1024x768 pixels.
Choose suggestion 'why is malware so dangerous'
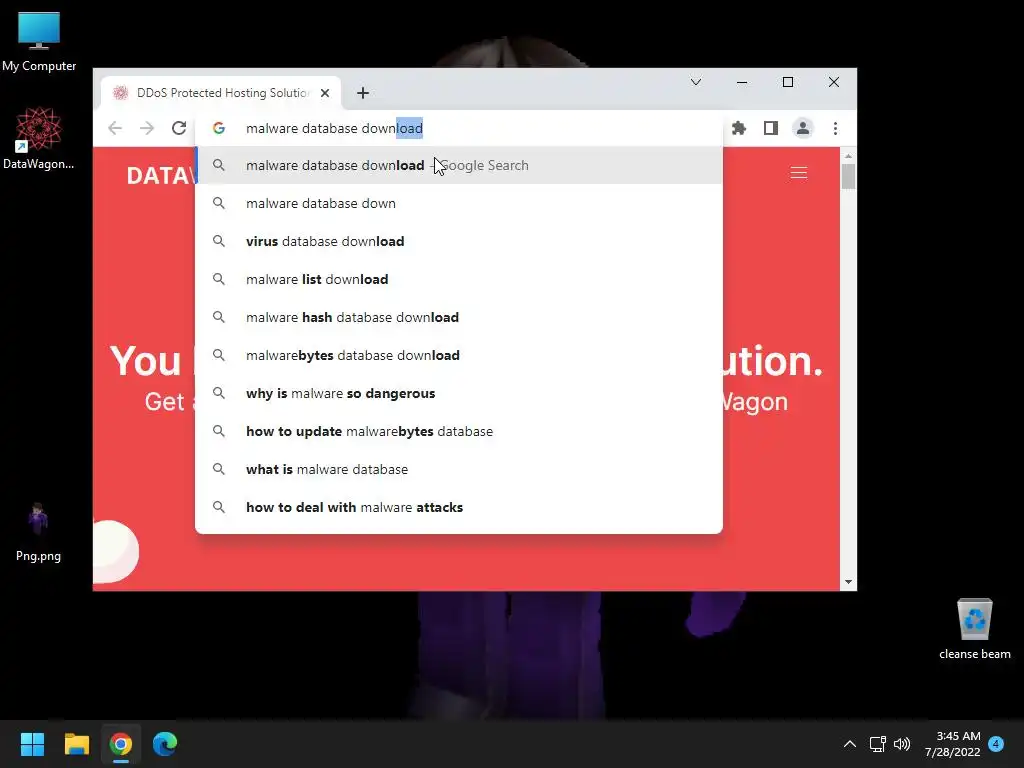point(458,393)
